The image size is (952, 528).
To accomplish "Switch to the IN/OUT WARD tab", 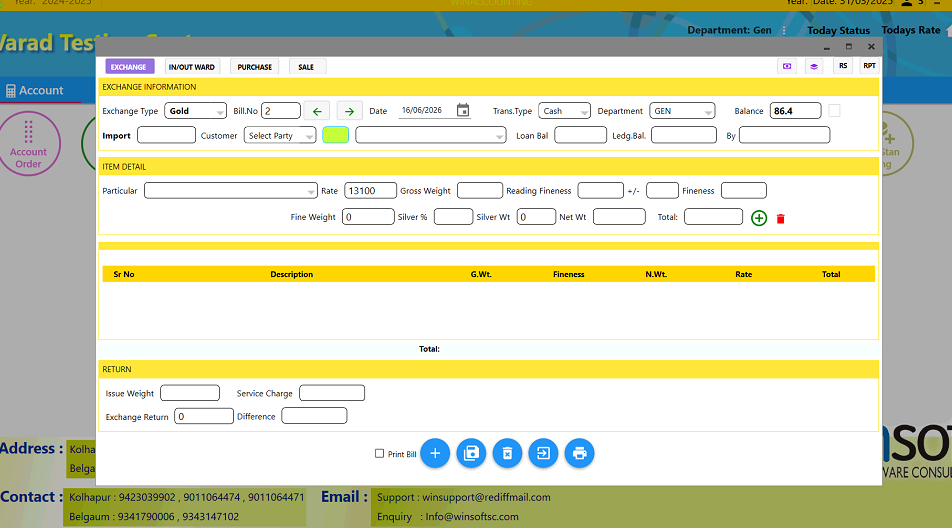I will pyautogui.click(x=192, y=67).
